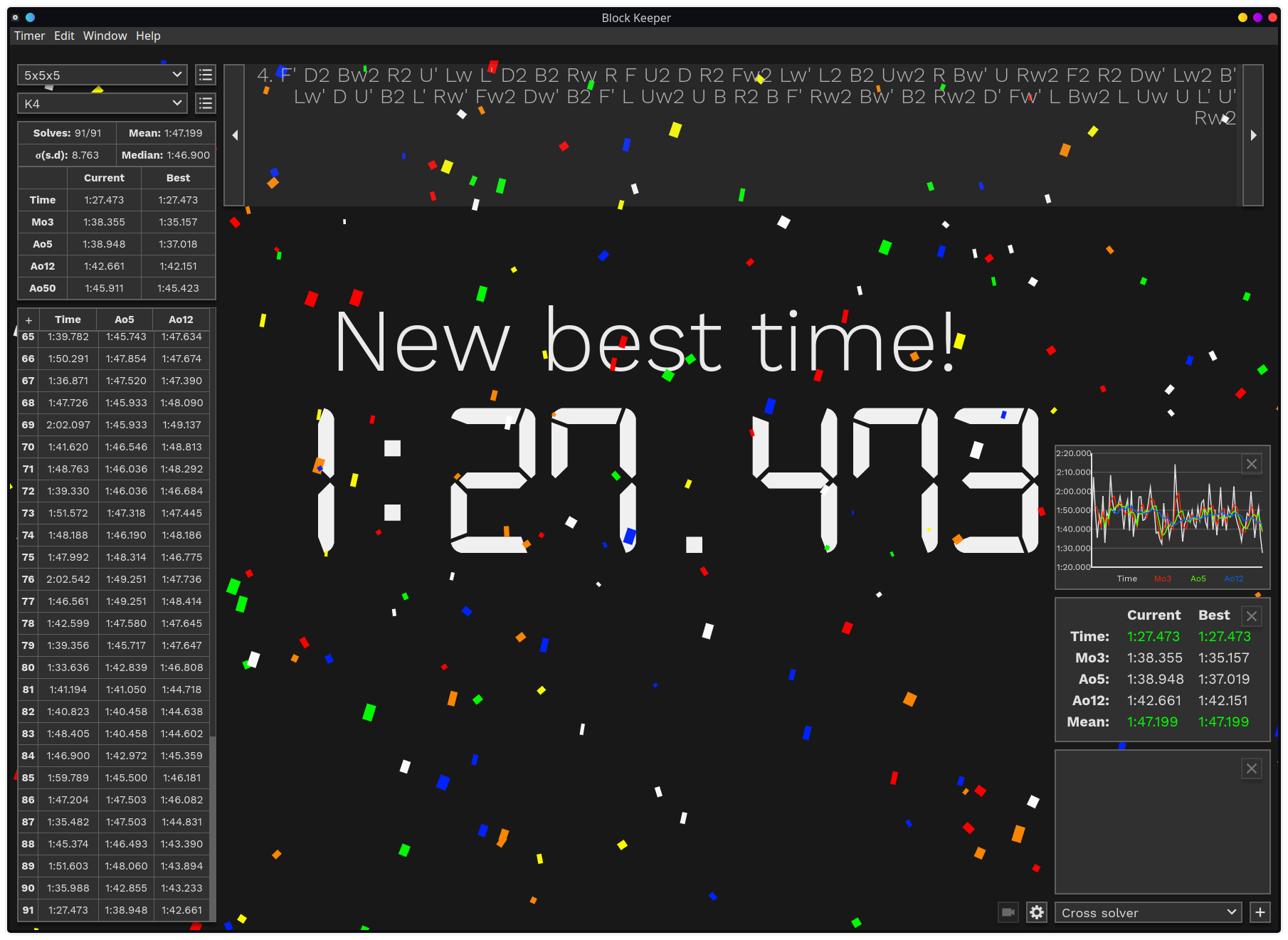1288x940 pixels.
Task: Click the Median 1:46.900 statistic
Action: click(166, 155)
